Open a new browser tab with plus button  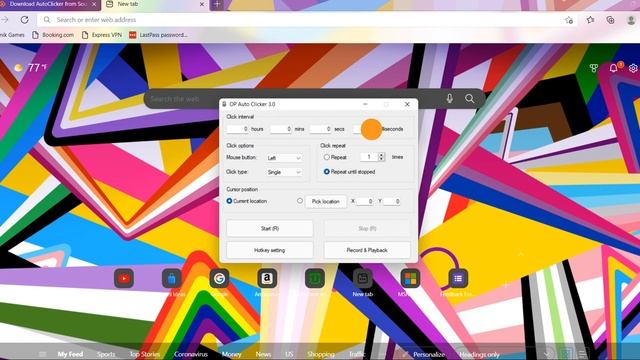click(x=217, y=4)
